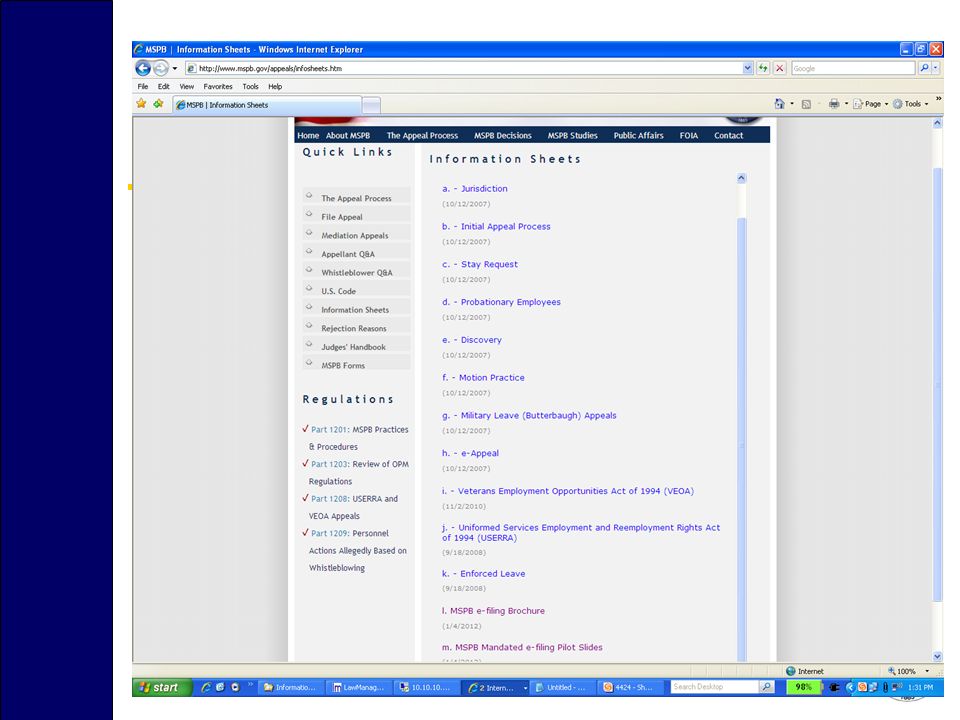The image size is (960, 720).
Task: Expand the Home button dropdown arrow
Action: point(792,104)
